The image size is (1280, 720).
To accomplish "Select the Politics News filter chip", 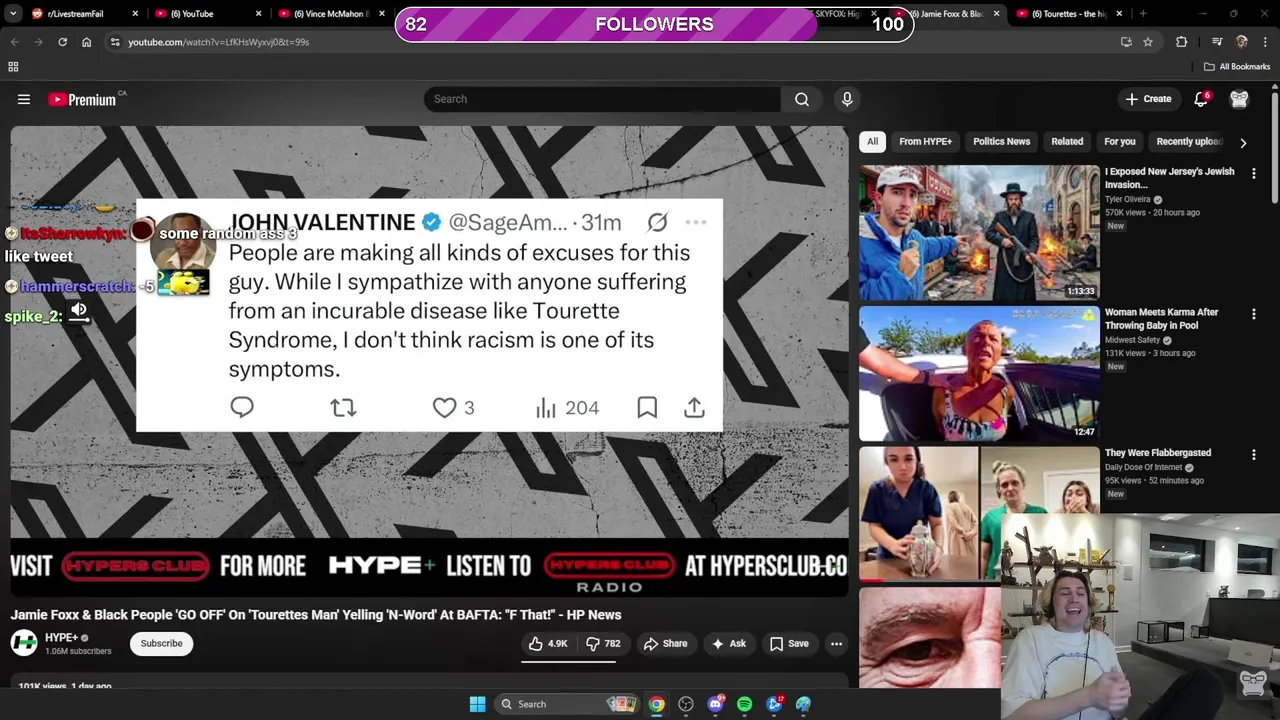I will click(x=1001, y=142).
